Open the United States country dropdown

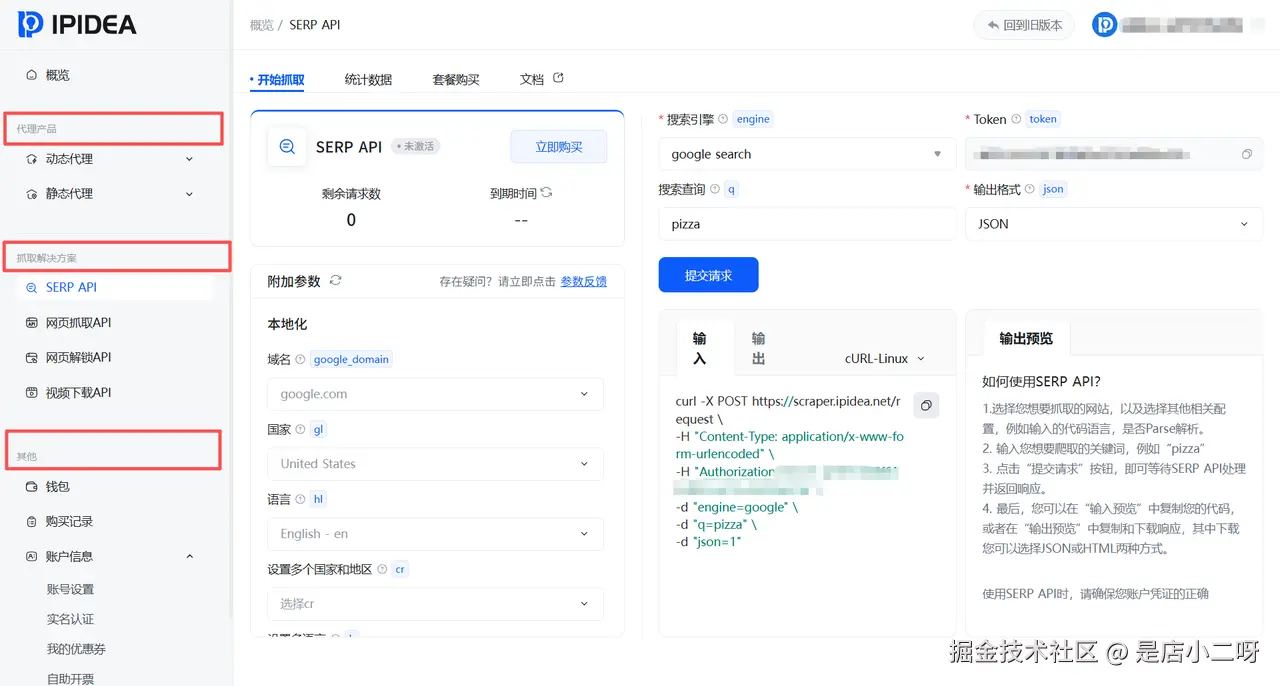coord(435,464)
